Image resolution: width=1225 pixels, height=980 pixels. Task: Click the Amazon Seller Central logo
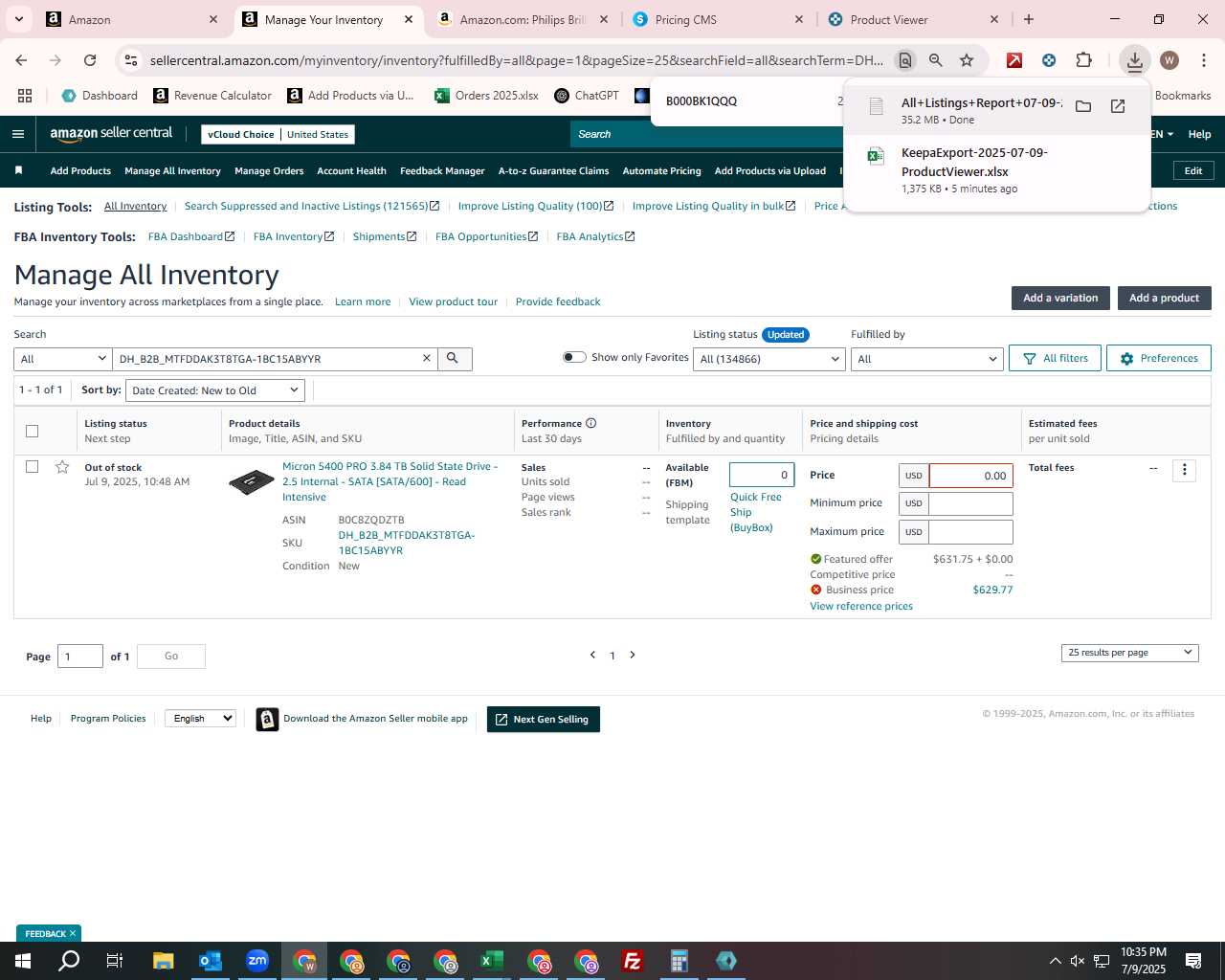[111, 134]
